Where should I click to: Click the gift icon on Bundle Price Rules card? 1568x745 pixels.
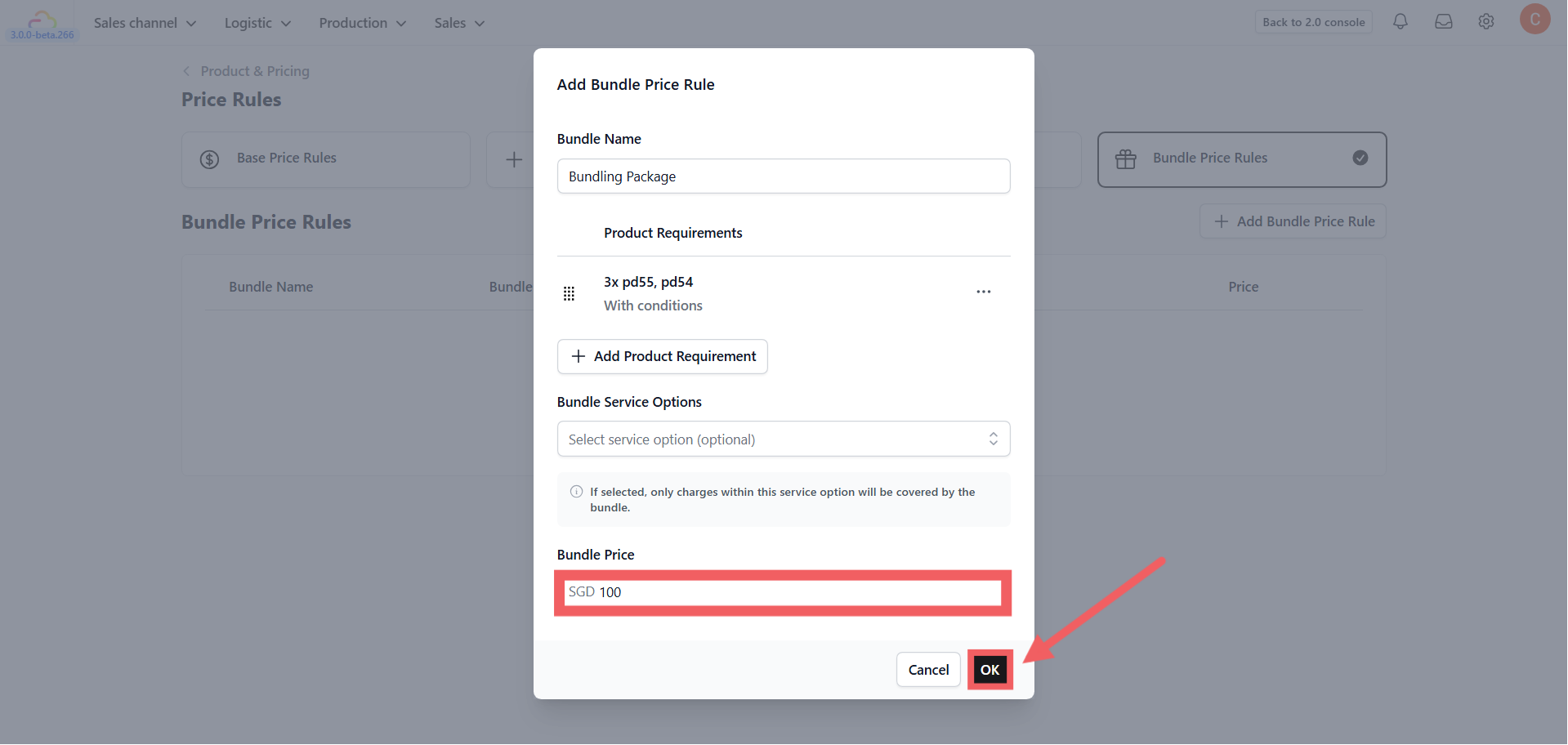1126,159
